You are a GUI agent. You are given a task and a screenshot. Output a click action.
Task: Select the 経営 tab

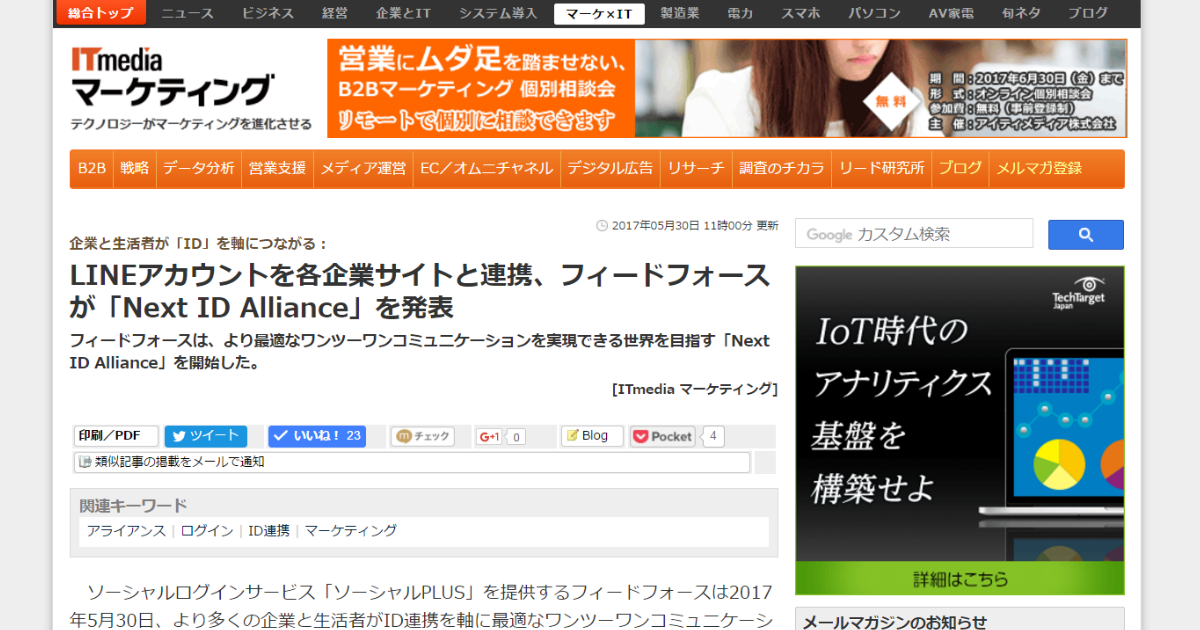coord(335,13)
